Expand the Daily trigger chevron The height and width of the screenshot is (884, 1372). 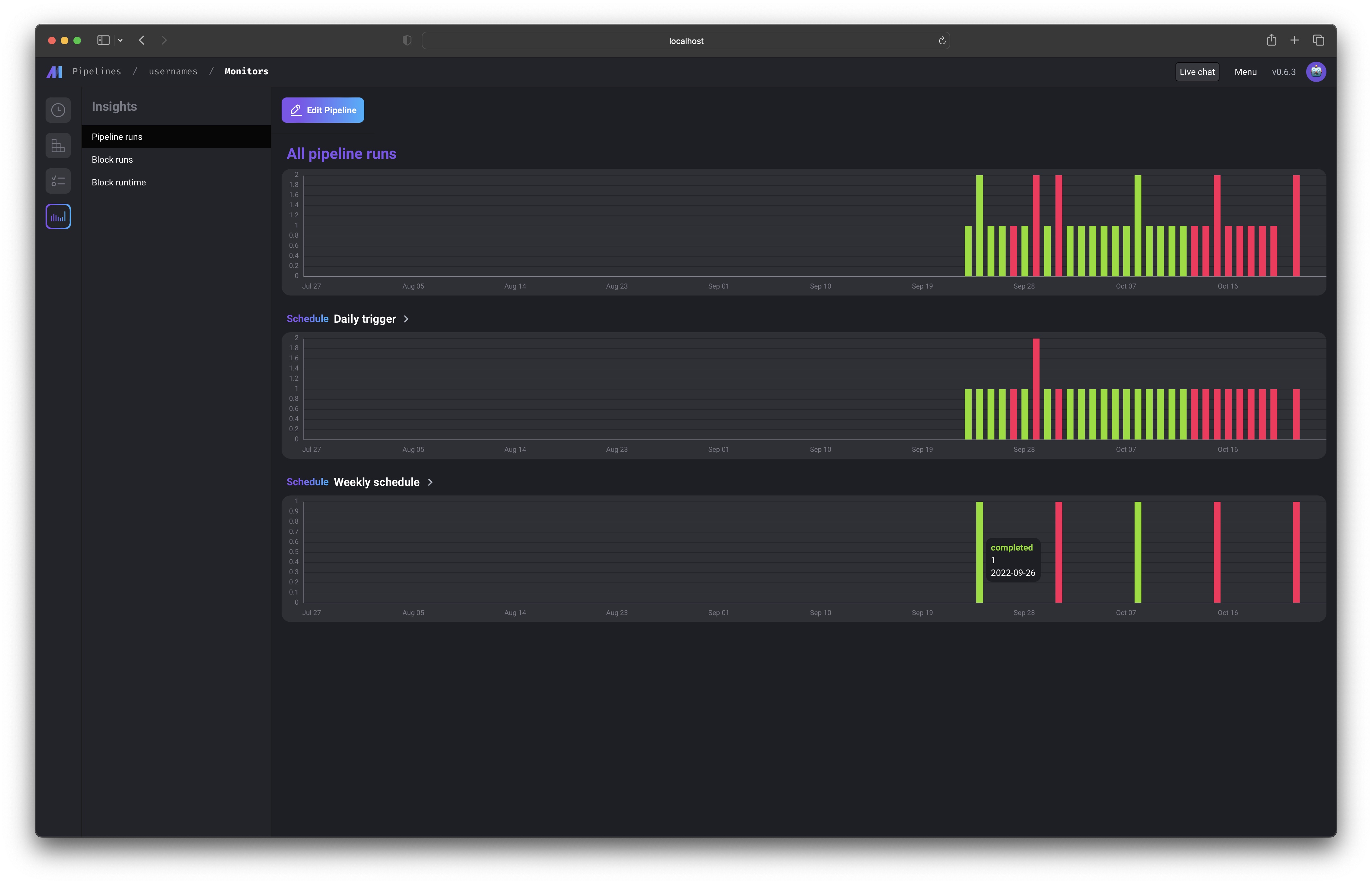[x=406, y=319]
